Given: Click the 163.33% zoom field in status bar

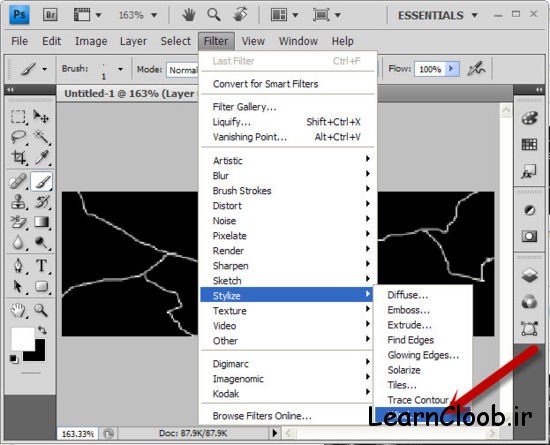Looking at the screenshot, I should pos(78,434).
